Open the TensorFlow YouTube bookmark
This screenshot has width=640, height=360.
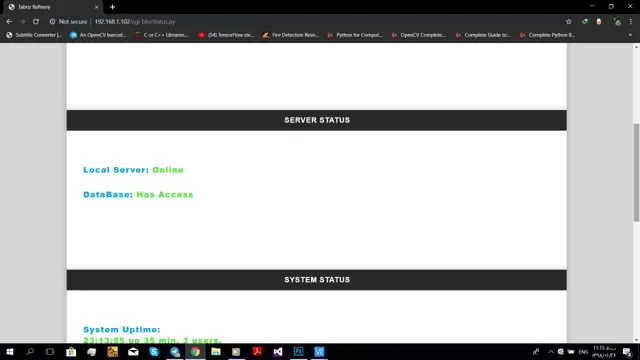pos(226,35)
